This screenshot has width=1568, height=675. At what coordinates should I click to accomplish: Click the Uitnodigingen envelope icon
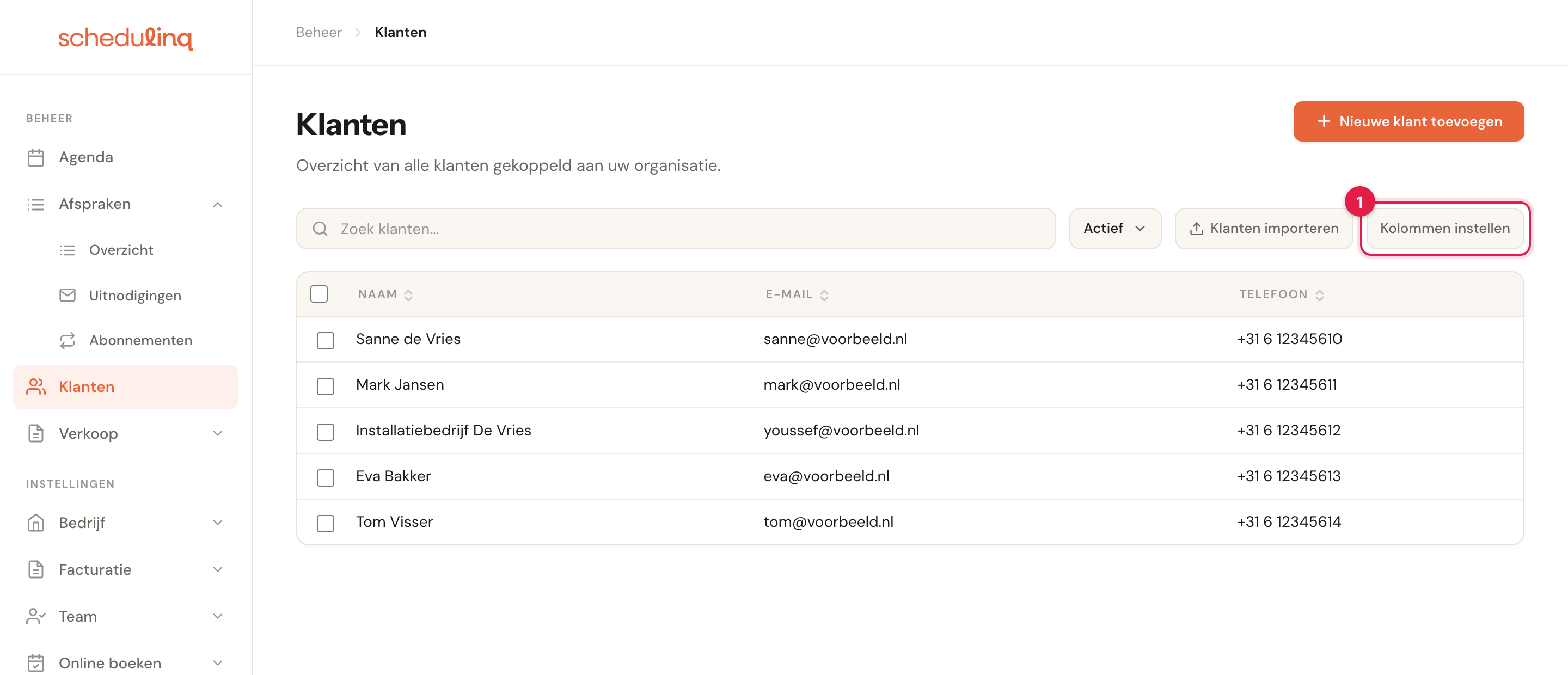tap(68, 295)
